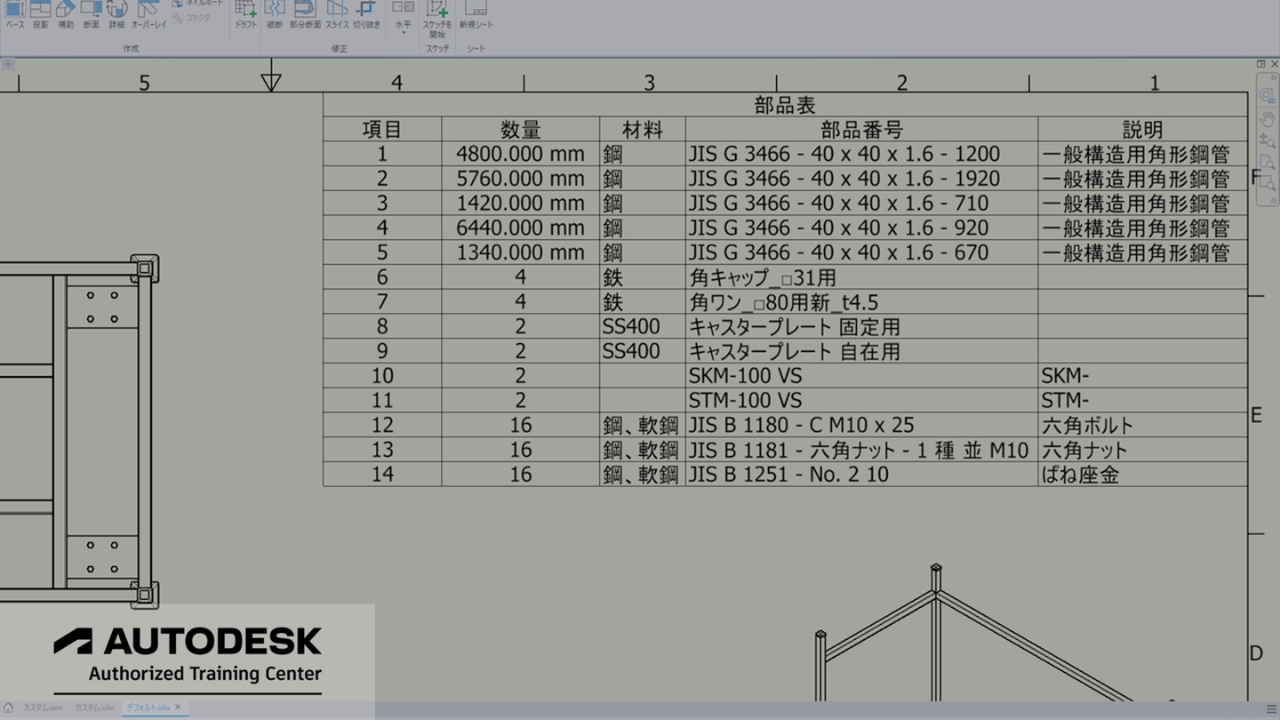
Task: Select part number ending in 1.6 - 1920
Action: coord(862,179)
